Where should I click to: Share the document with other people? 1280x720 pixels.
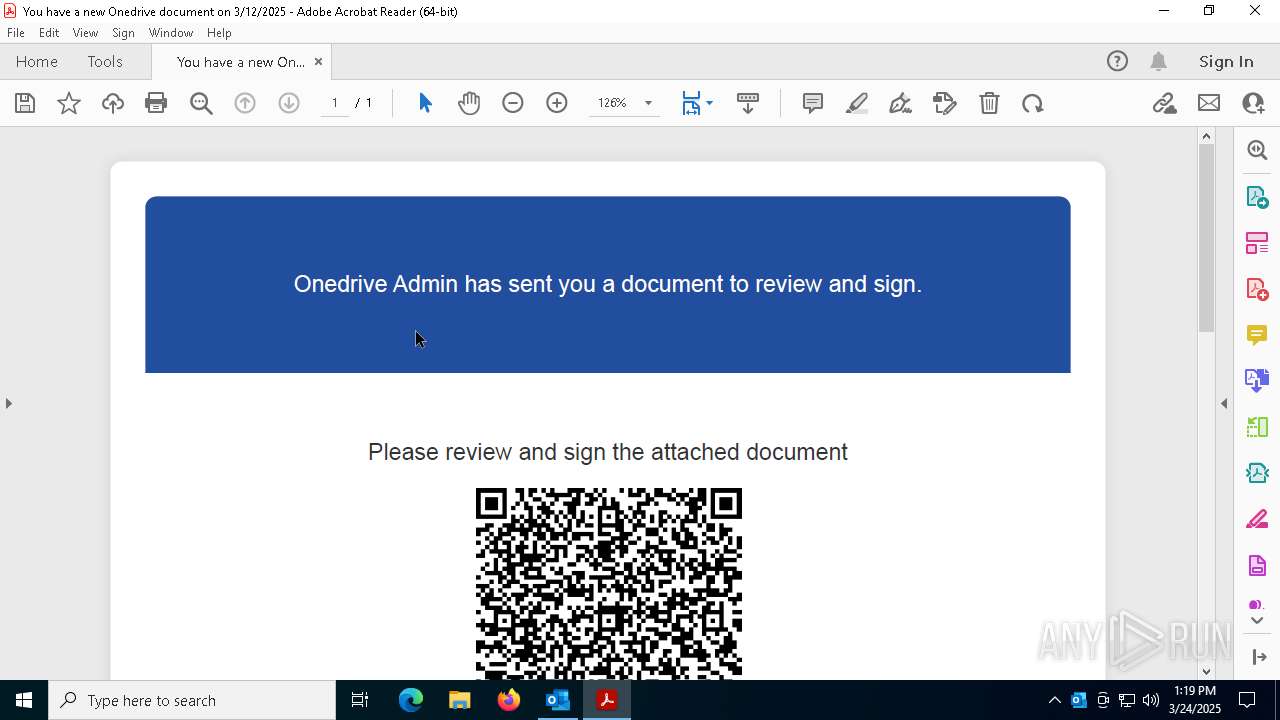(x=1253, y=103)
